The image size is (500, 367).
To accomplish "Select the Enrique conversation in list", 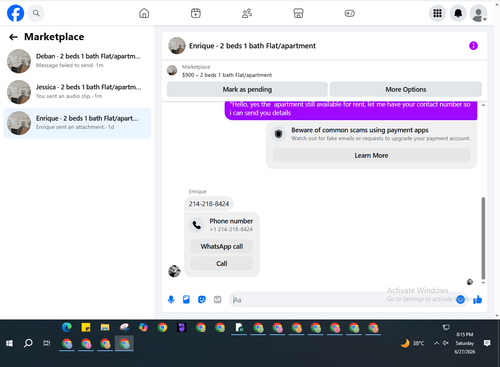I will click(x=77, y=123).
